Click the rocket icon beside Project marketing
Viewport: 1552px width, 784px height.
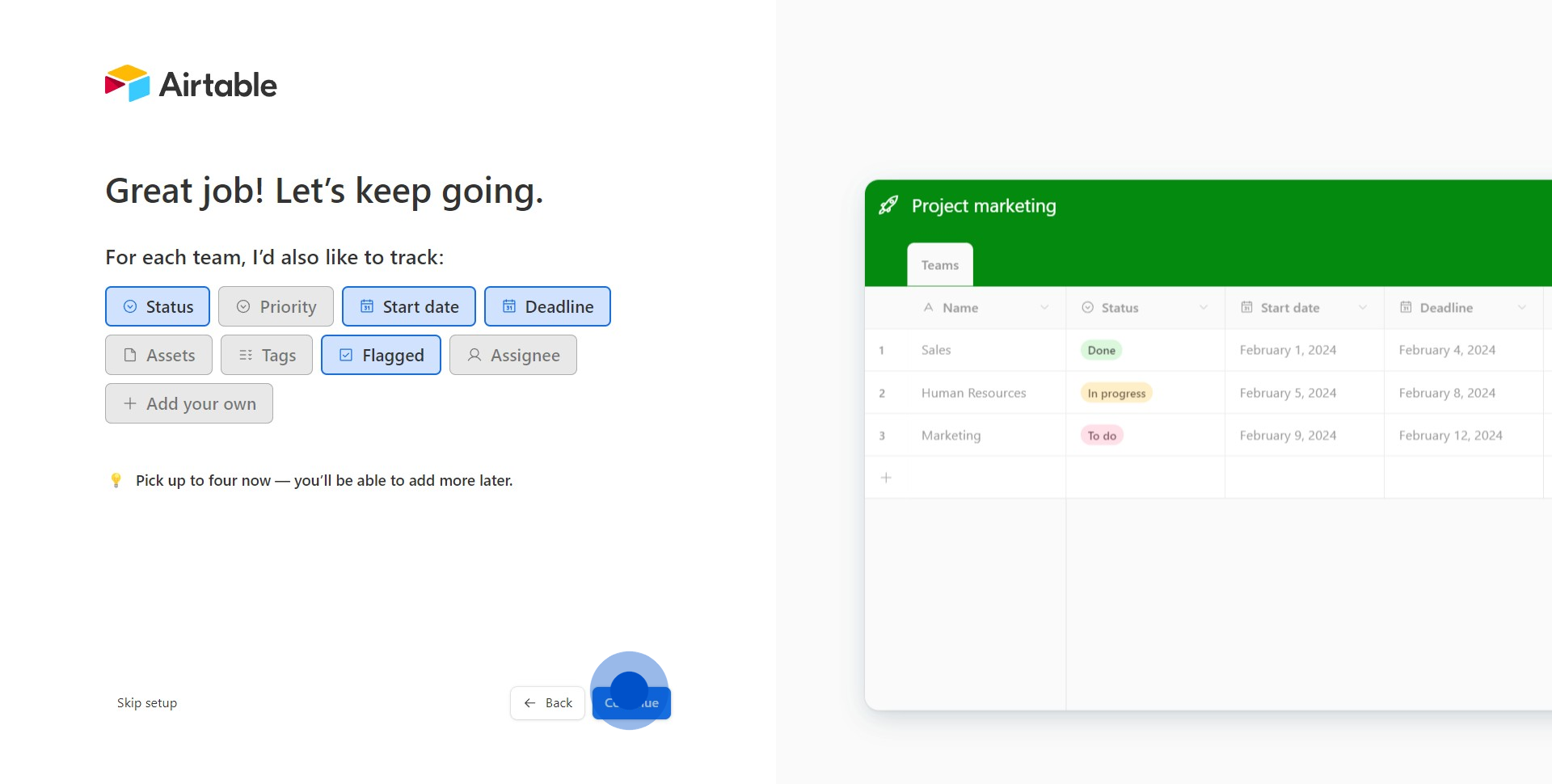pos(888,205)
